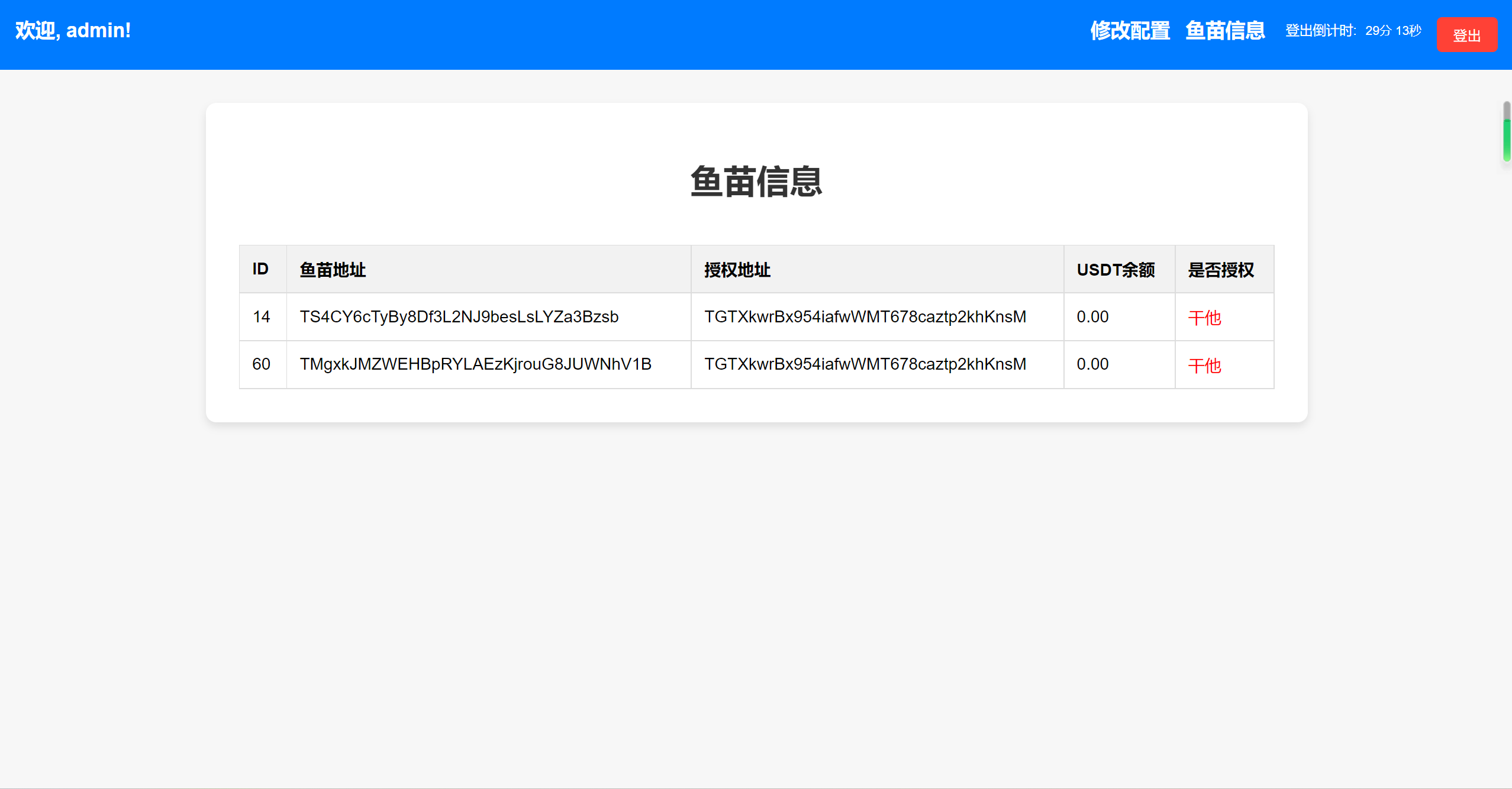Select the 欢迎, admin! header text
1512x789 pixels.
(x=73, y=30)
